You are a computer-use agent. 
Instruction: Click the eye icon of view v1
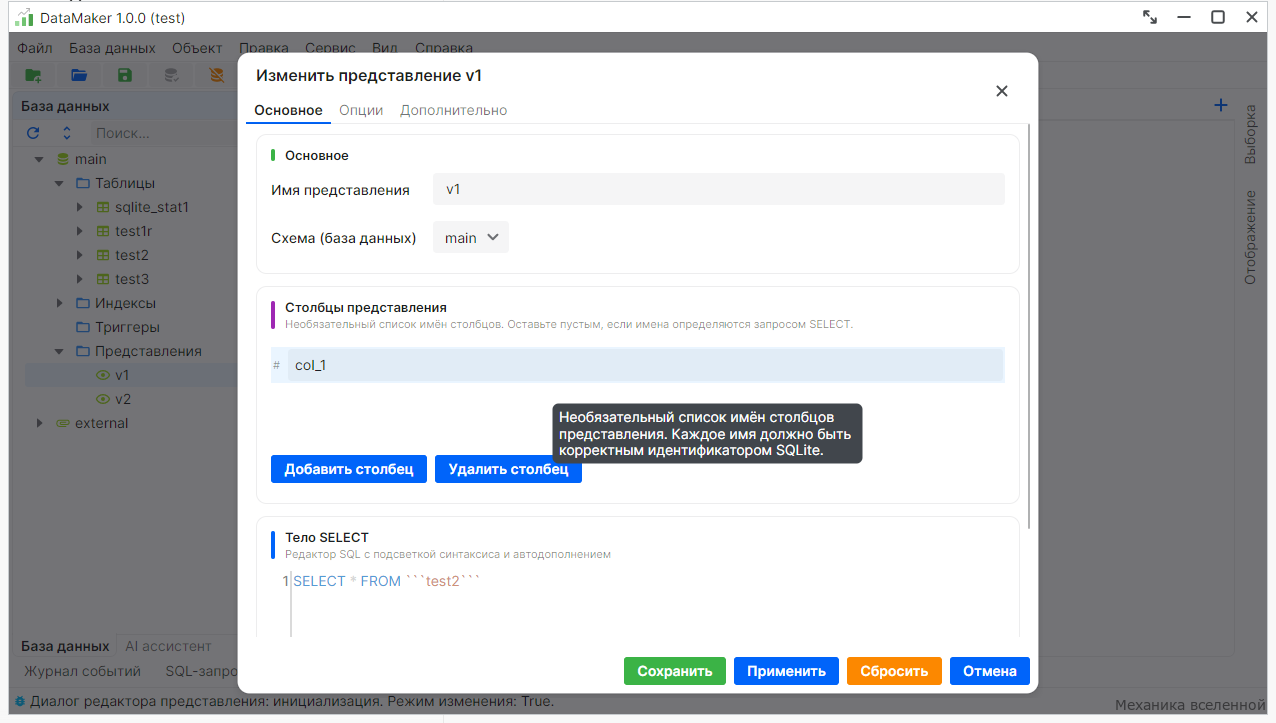coord(103,375)
